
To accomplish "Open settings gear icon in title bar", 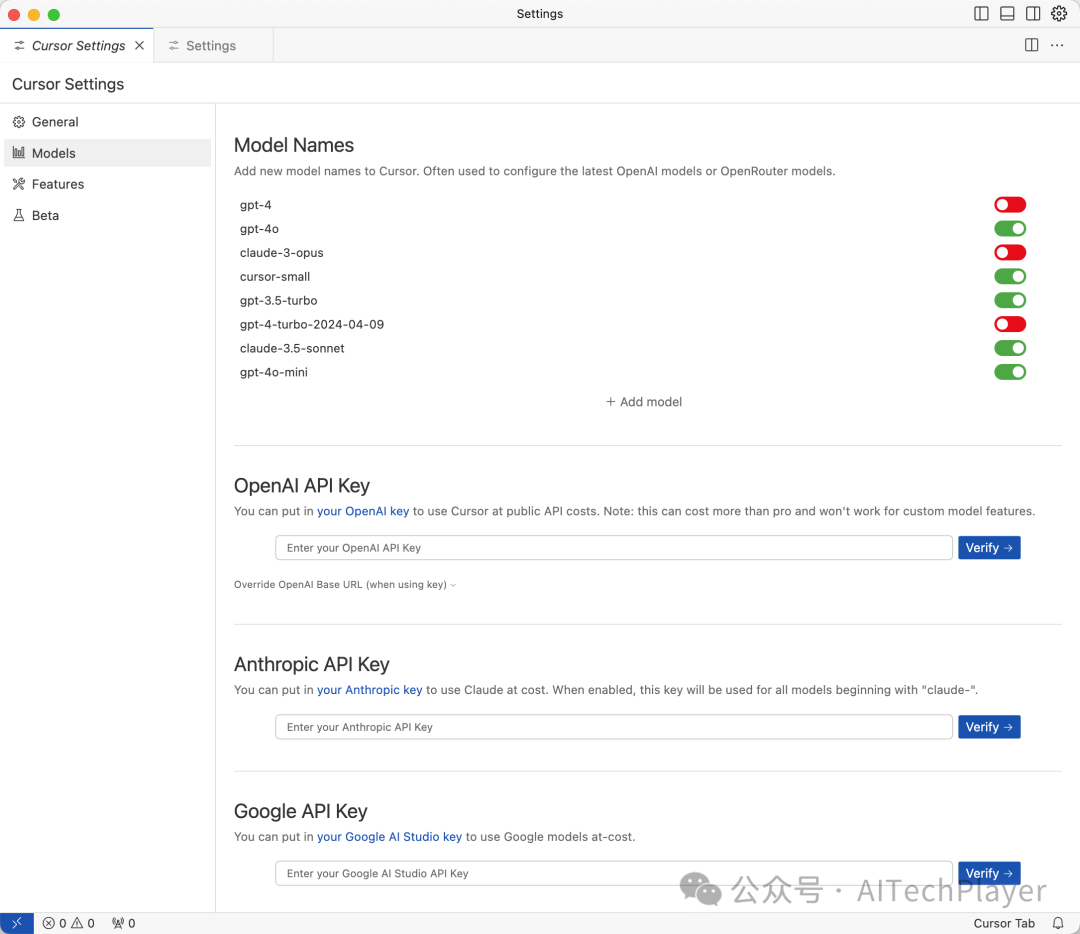I will (x=1059, y=14).
